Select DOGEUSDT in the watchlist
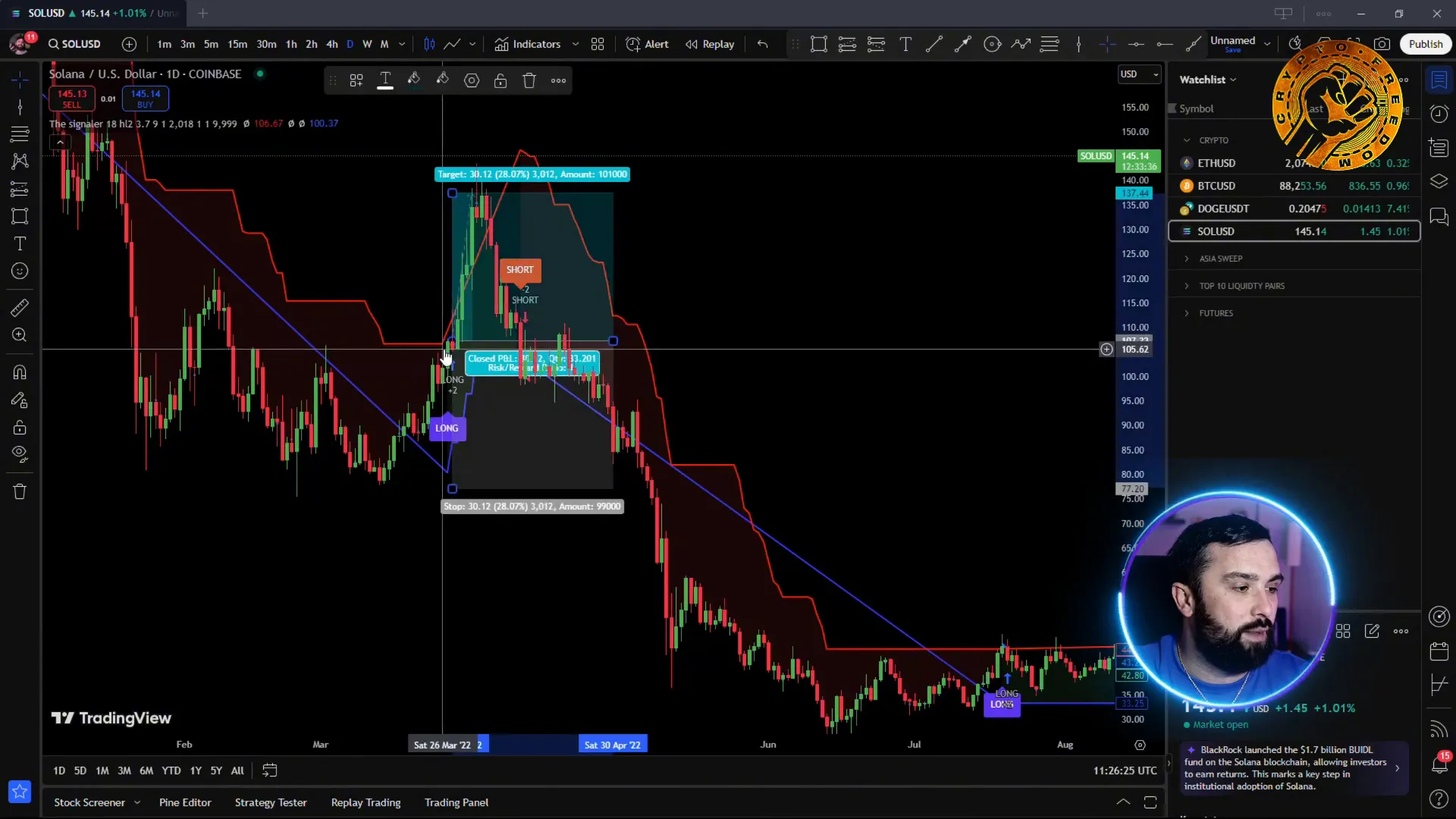Viewport: 1456px width, 819px height. [1294, 209]
